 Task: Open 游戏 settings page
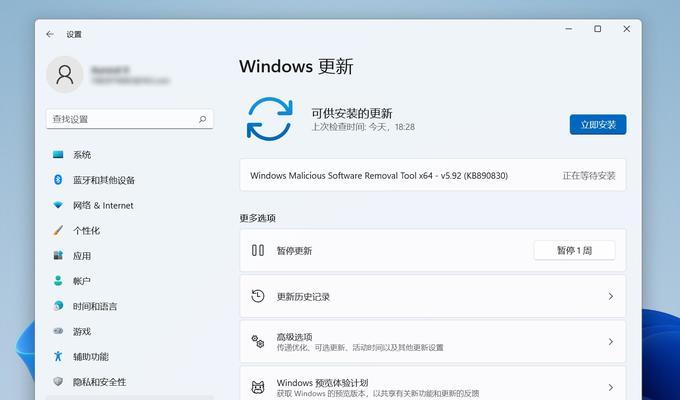click(129, 331)
